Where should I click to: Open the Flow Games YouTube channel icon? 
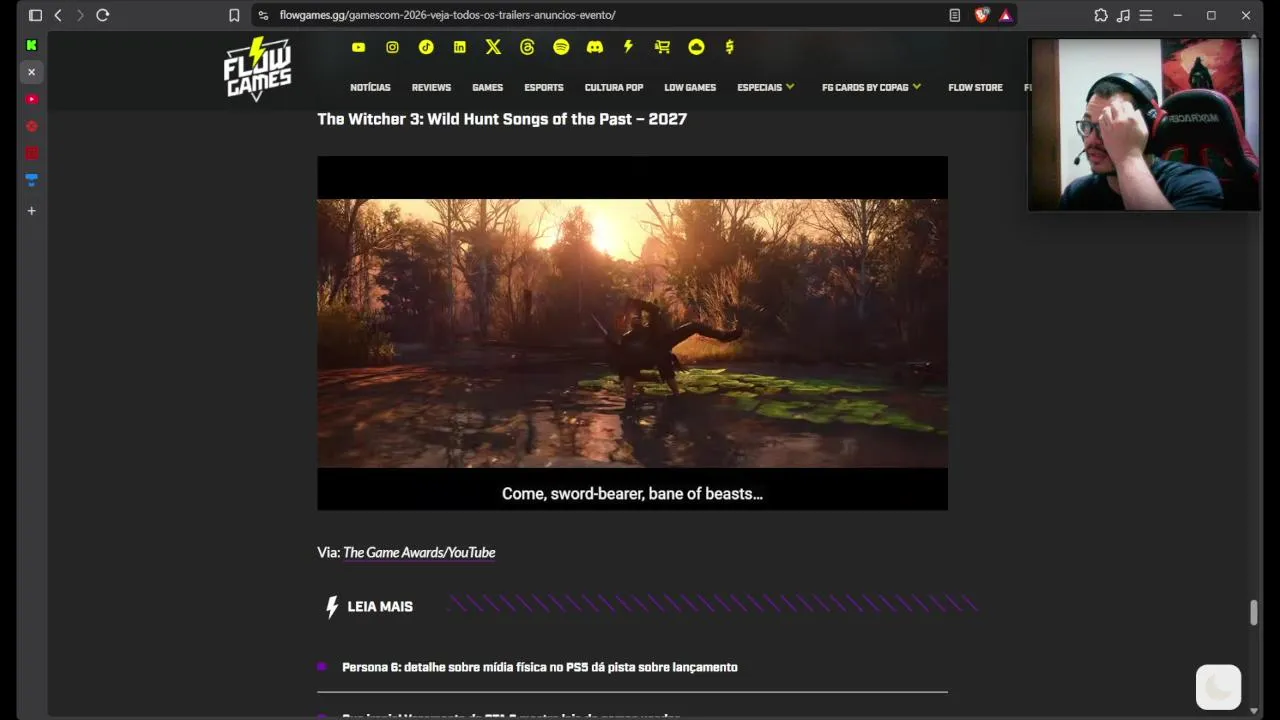(358, 47)
